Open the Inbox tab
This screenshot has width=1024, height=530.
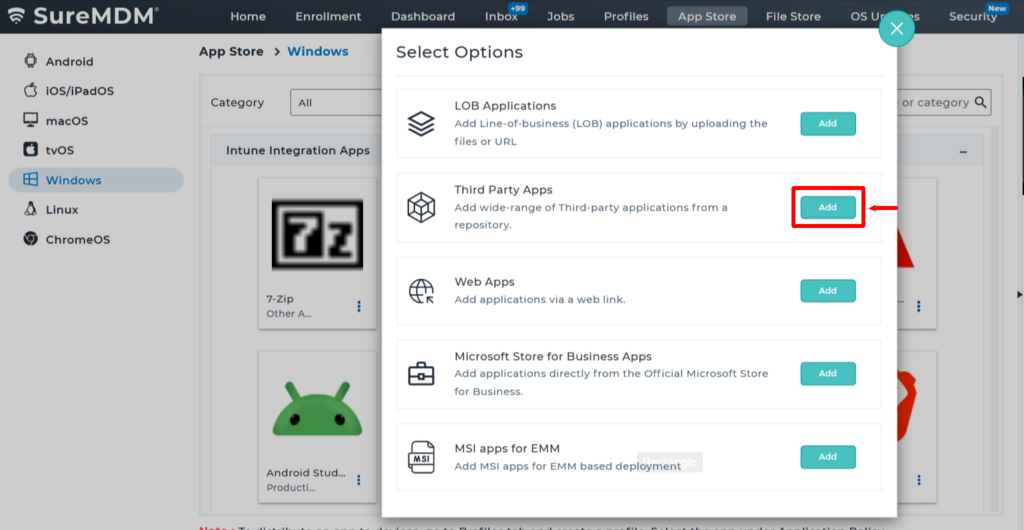(x=502, y=16)
